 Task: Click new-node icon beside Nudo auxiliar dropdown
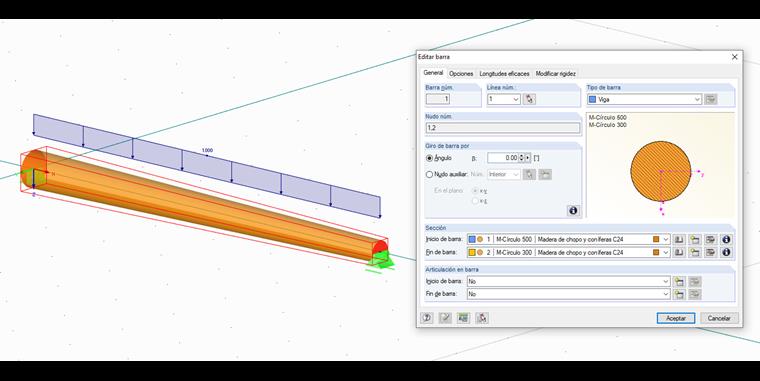click(x=545, y=175)
